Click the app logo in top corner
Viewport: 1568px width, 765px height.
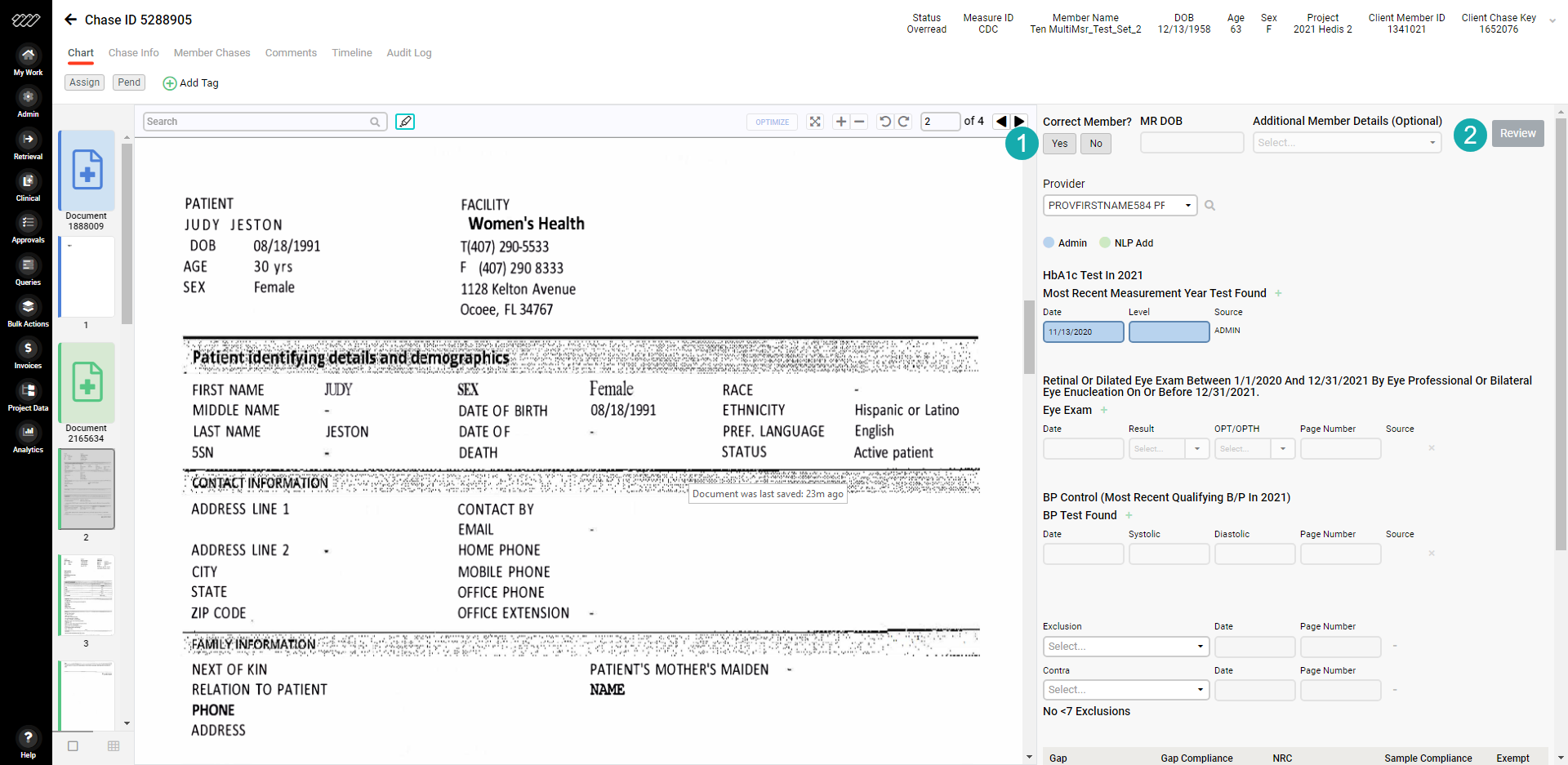(25, 20)
